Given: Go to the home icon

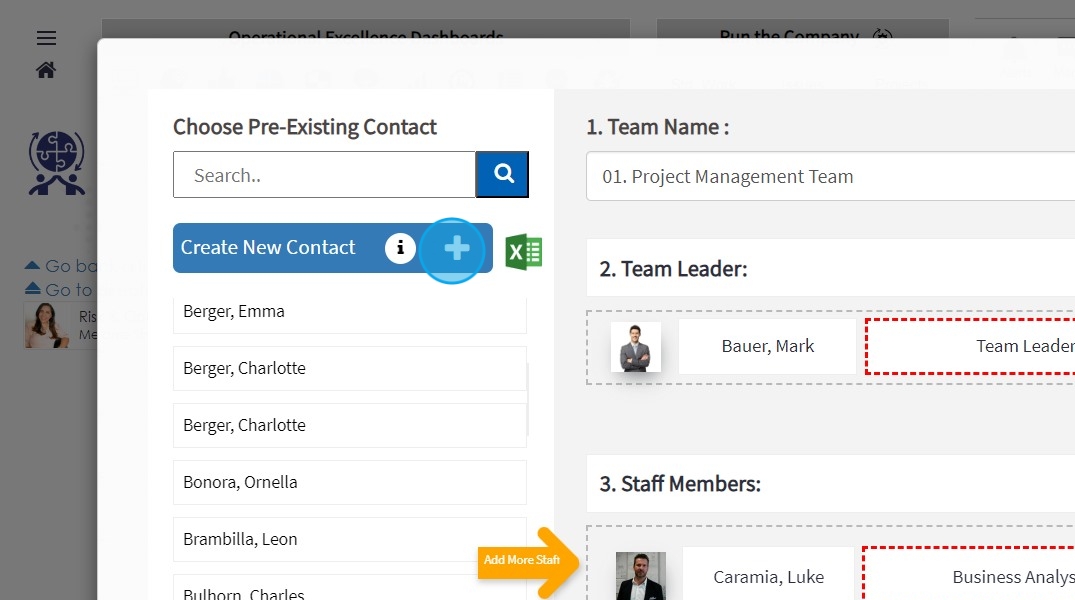Looking at the screenshot, I should click(x=46, y=70).
